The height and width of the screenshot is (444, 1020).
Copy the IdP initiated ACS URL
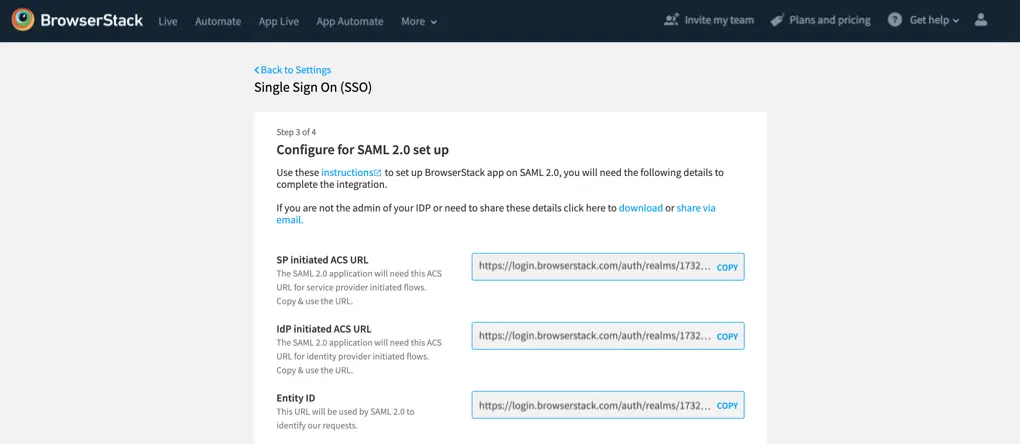[727, 337]
